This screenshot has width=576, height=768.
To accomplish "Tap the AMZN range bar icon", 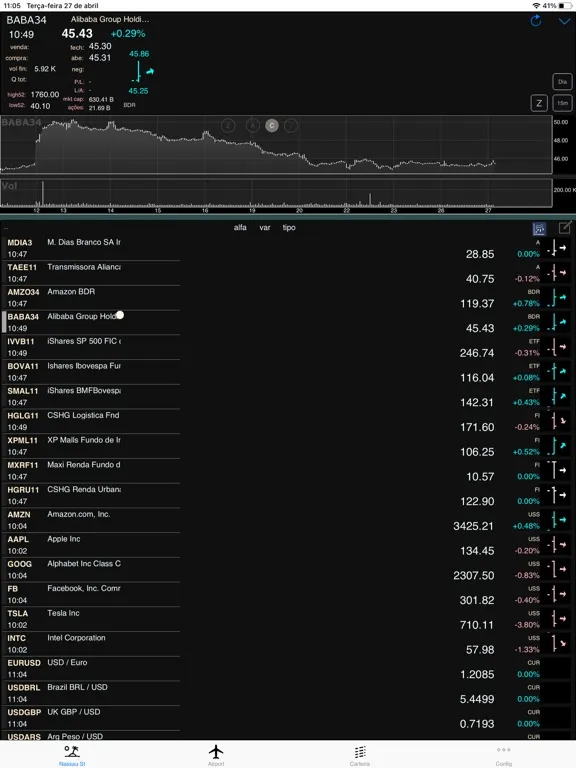I will (557, 520).
